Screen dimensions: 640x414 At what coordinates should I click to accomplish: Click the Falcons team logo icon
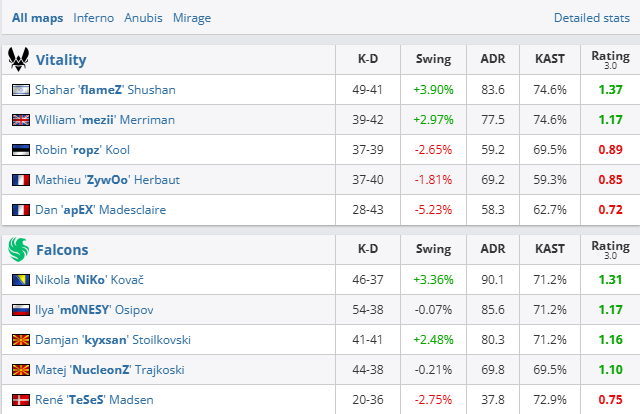[x=19, y=249]
